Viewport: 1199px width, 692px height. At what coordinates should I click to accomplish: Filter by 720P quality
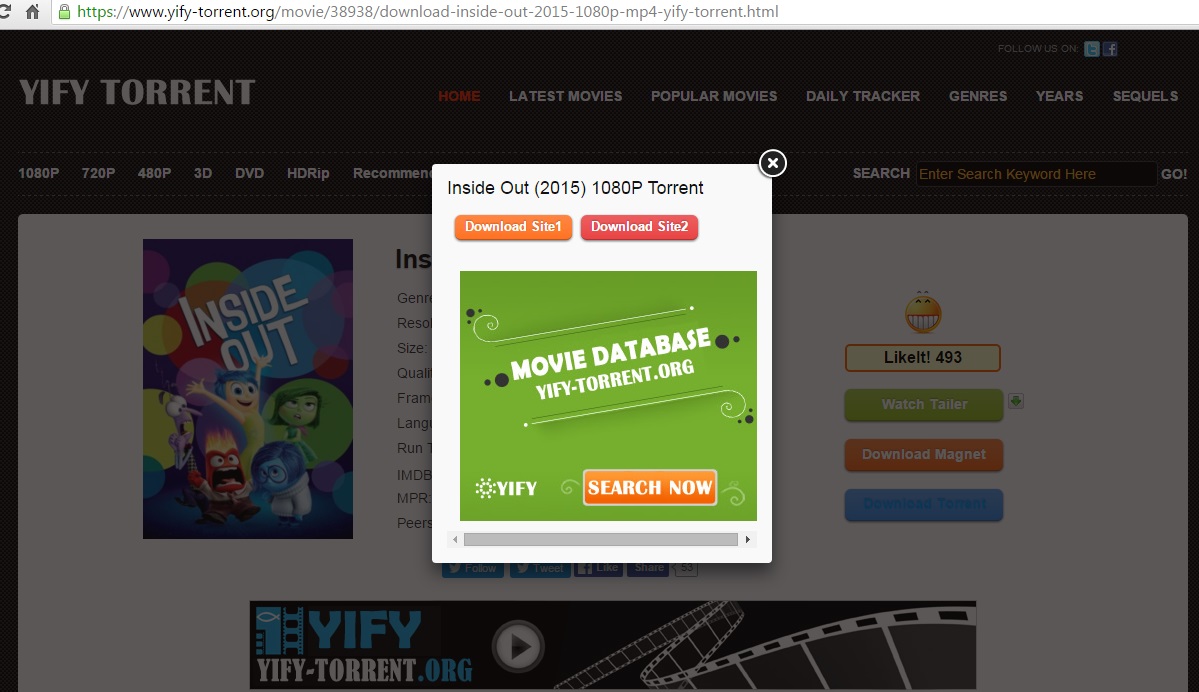coord(98,174)
